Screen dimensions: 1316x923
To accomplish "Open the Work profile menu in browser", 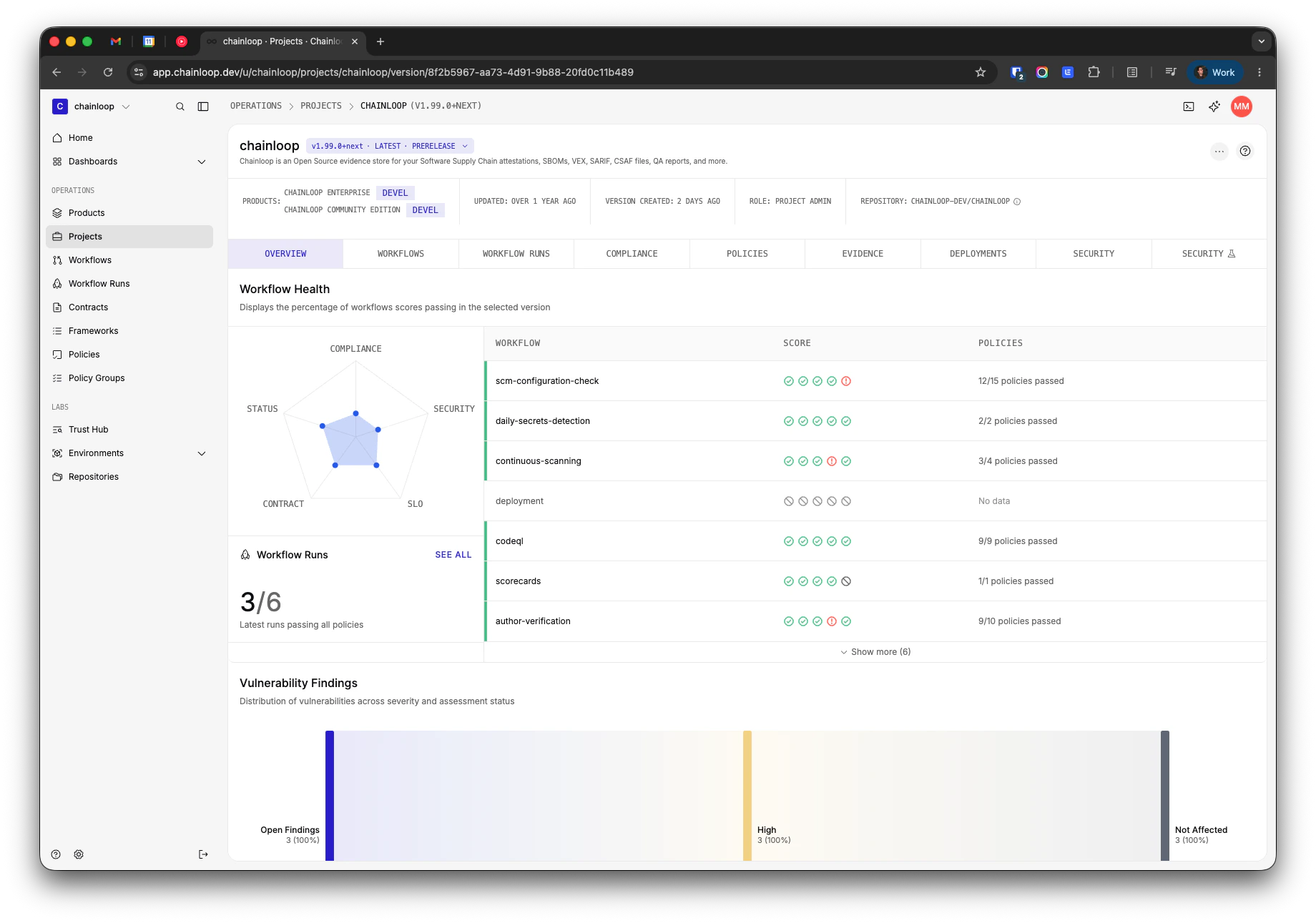I will tap(1216, 72).
